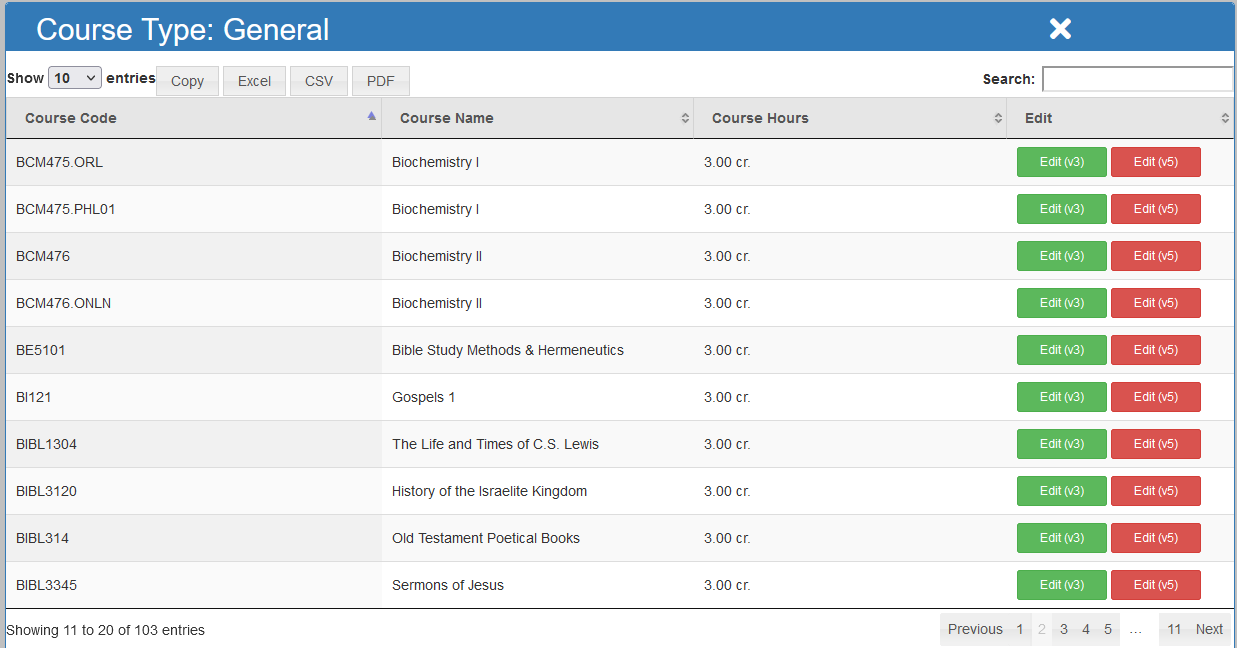Go to Previous page
Image resolution: width=1237 pixels, height=648 pixels.
point(975,629)
